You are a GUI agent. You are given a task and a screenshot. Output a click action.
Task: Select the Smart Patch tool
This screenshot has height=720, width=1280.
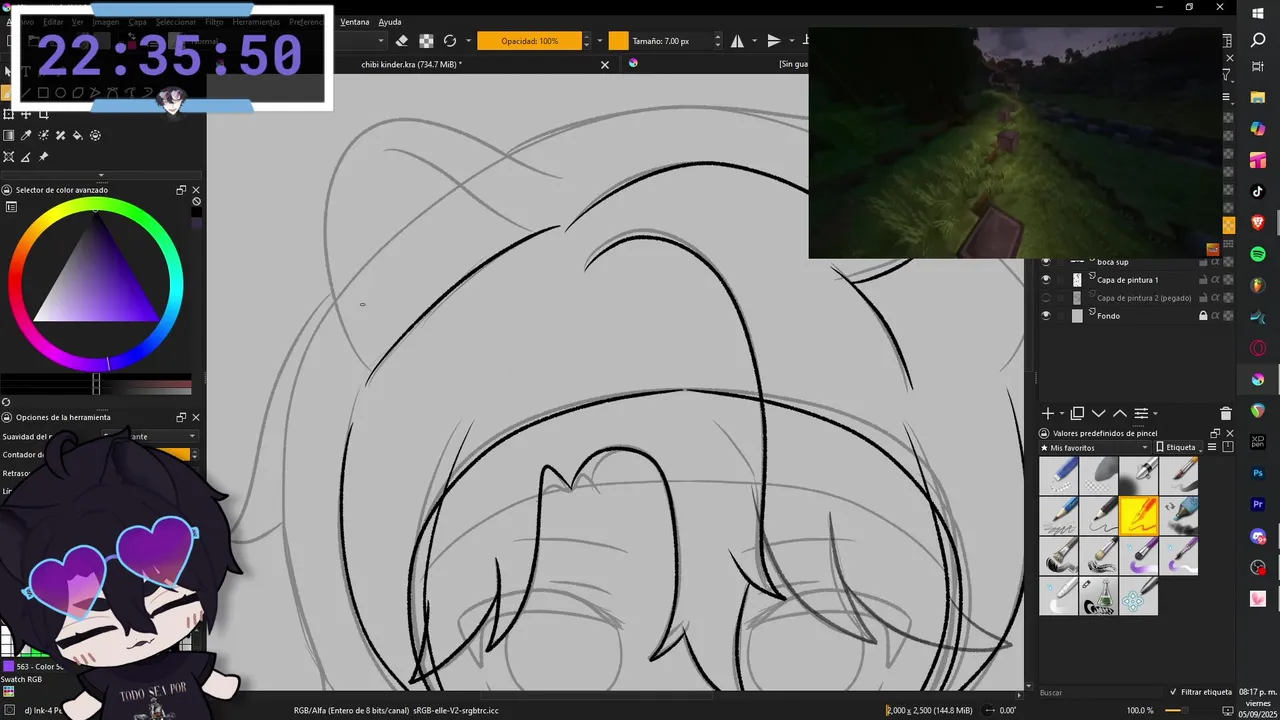(x=60, y=135)
